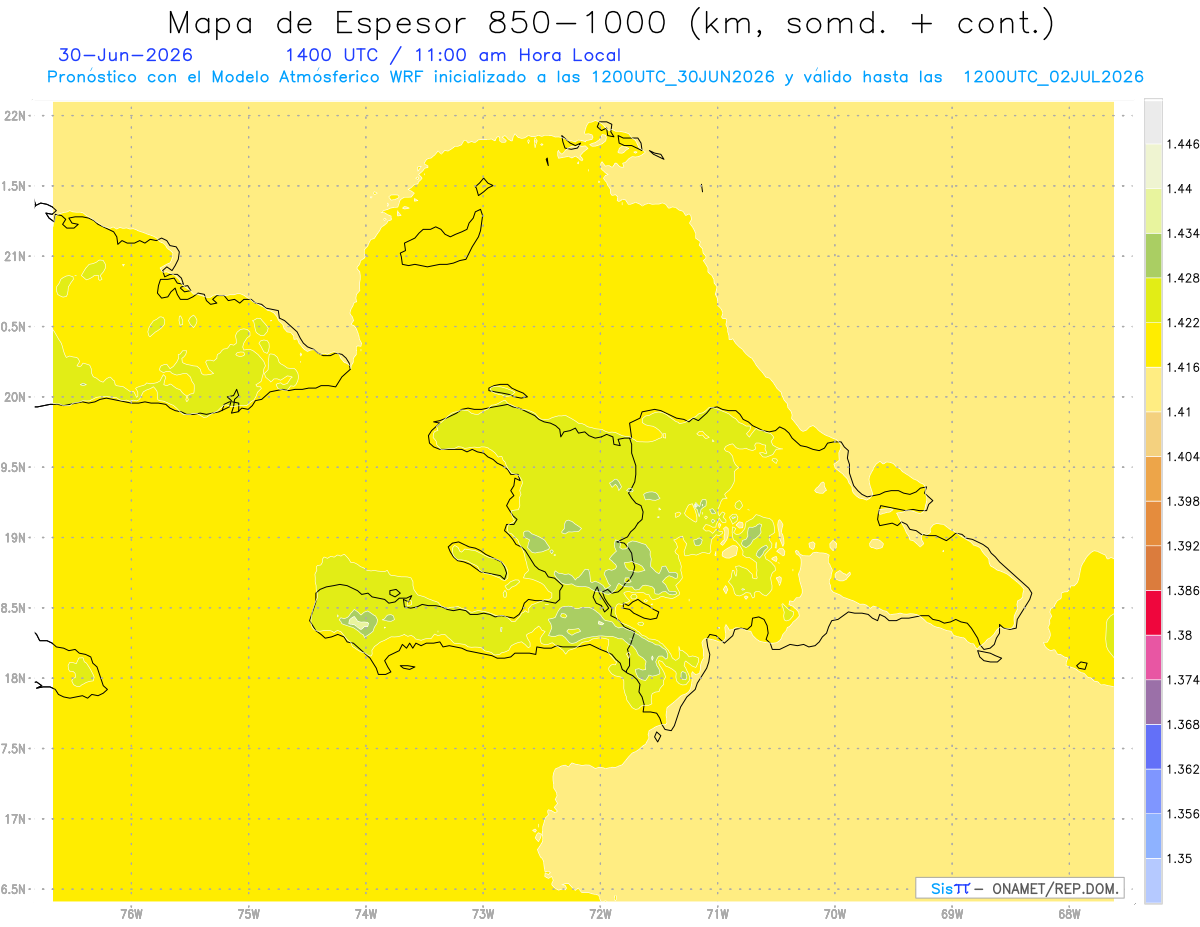Click the '74W' longitude label

pyautogui.click(x=365, y=914)
